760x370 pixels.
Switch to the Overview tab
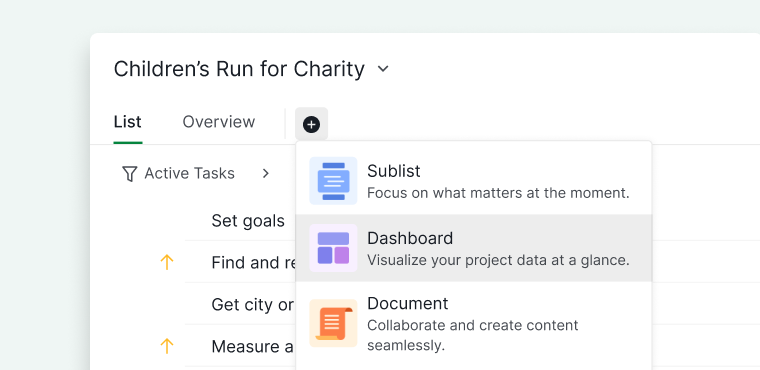219,122
